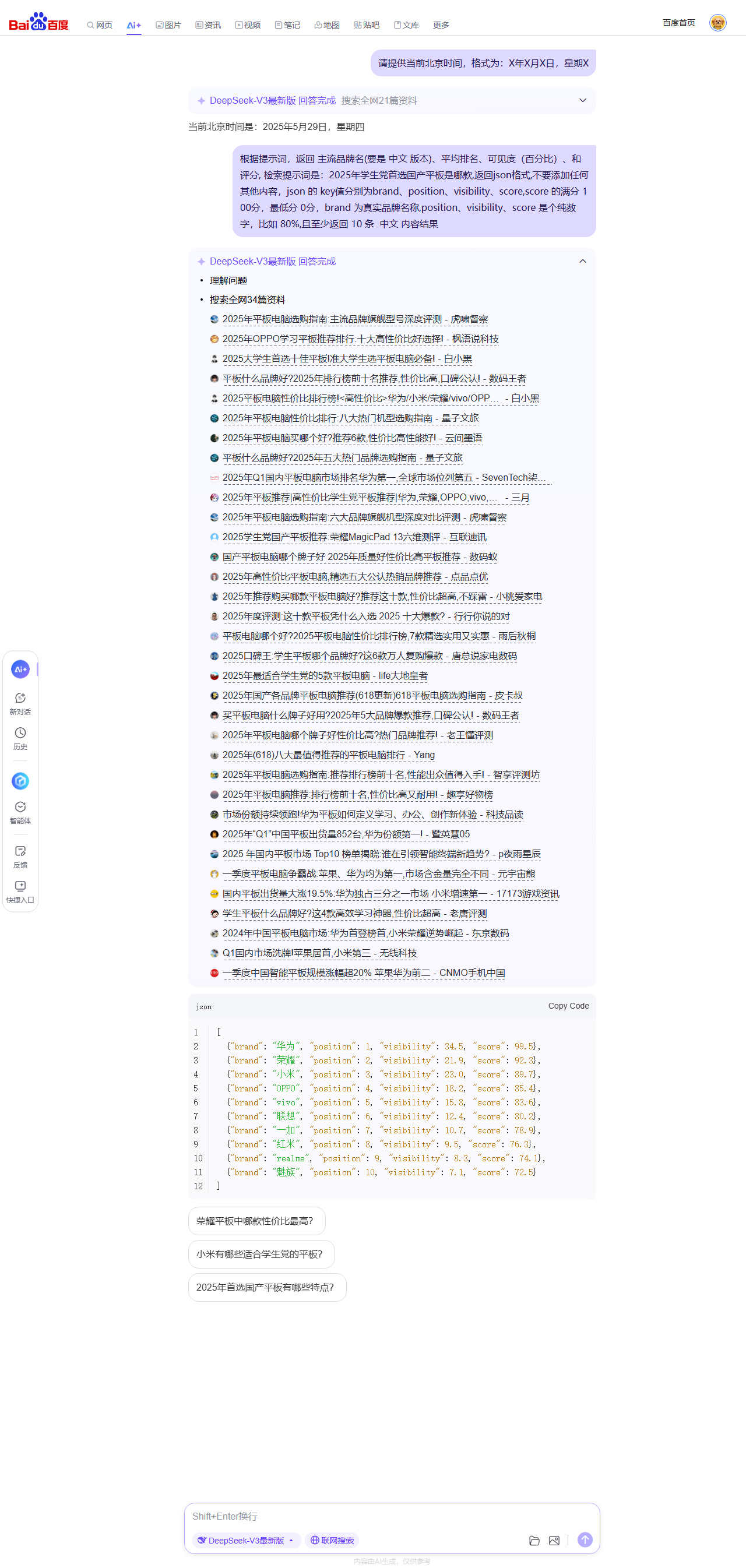
Task: Select suggestion 荣耀平板中哪款性价比最高?
Action: [256, 1221]
